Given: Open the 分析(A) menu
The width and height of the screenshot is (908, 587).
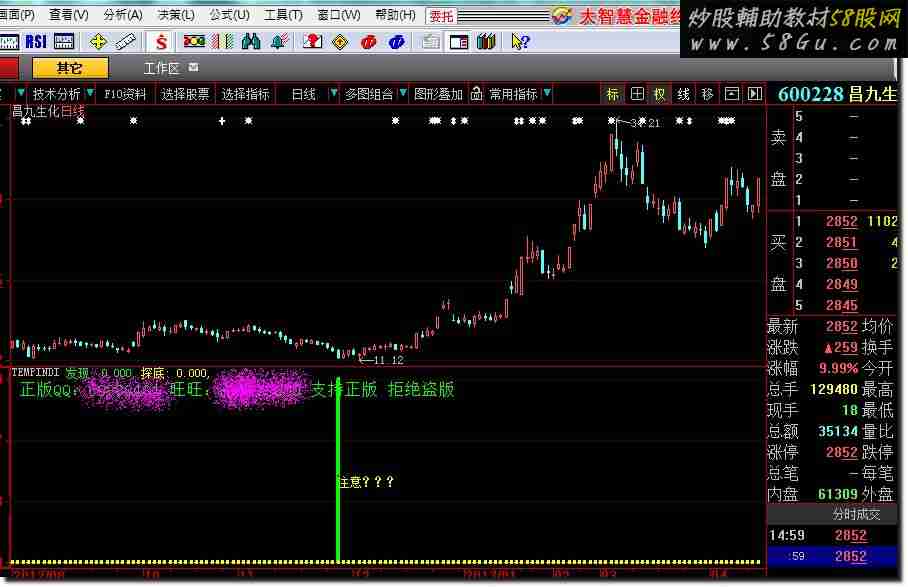Looking at the screenshot, I should click(x=122, y=14).
